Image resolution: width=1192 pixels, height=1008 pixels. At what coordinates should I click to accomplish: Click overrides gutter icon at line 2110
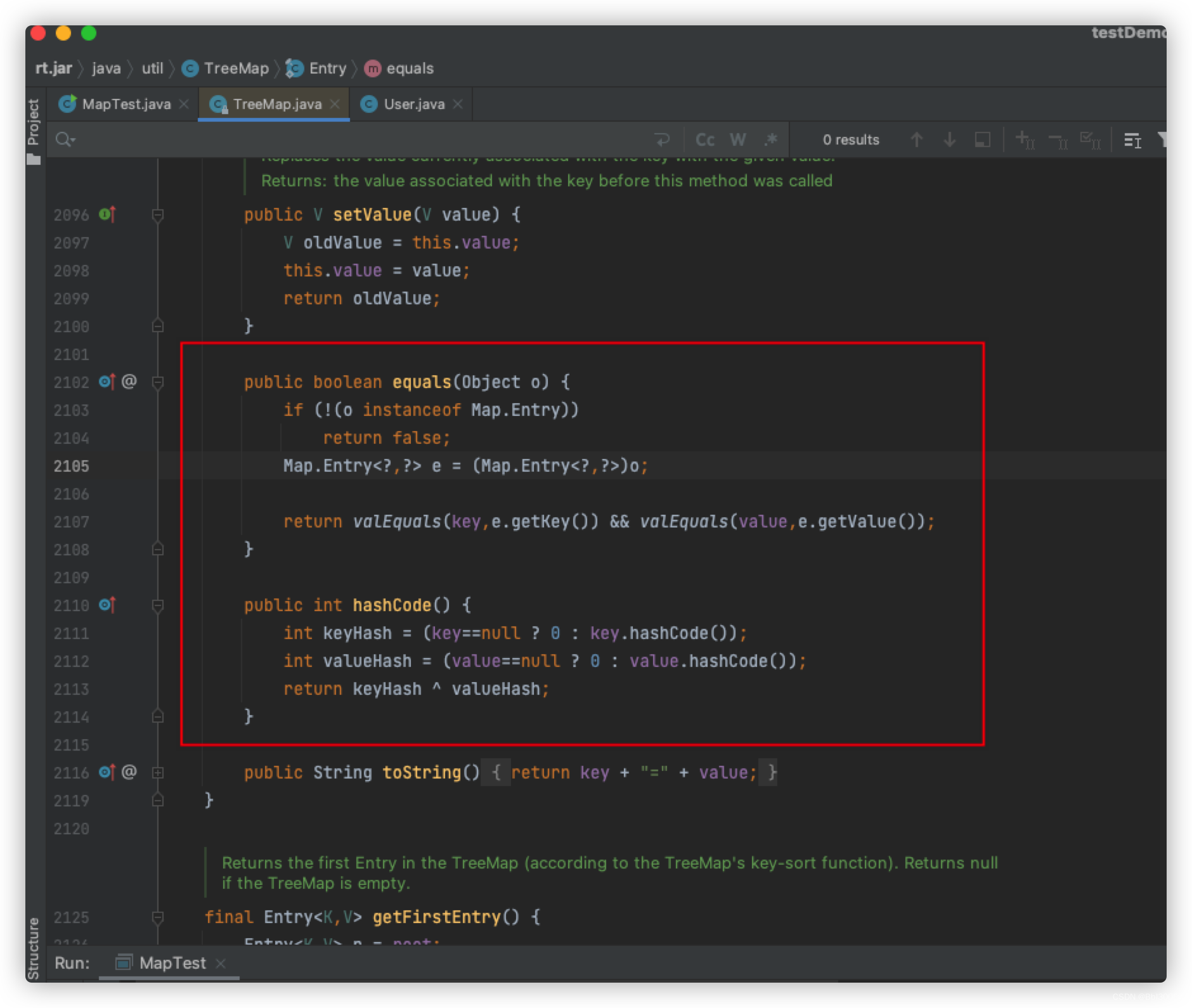point(107,605)
